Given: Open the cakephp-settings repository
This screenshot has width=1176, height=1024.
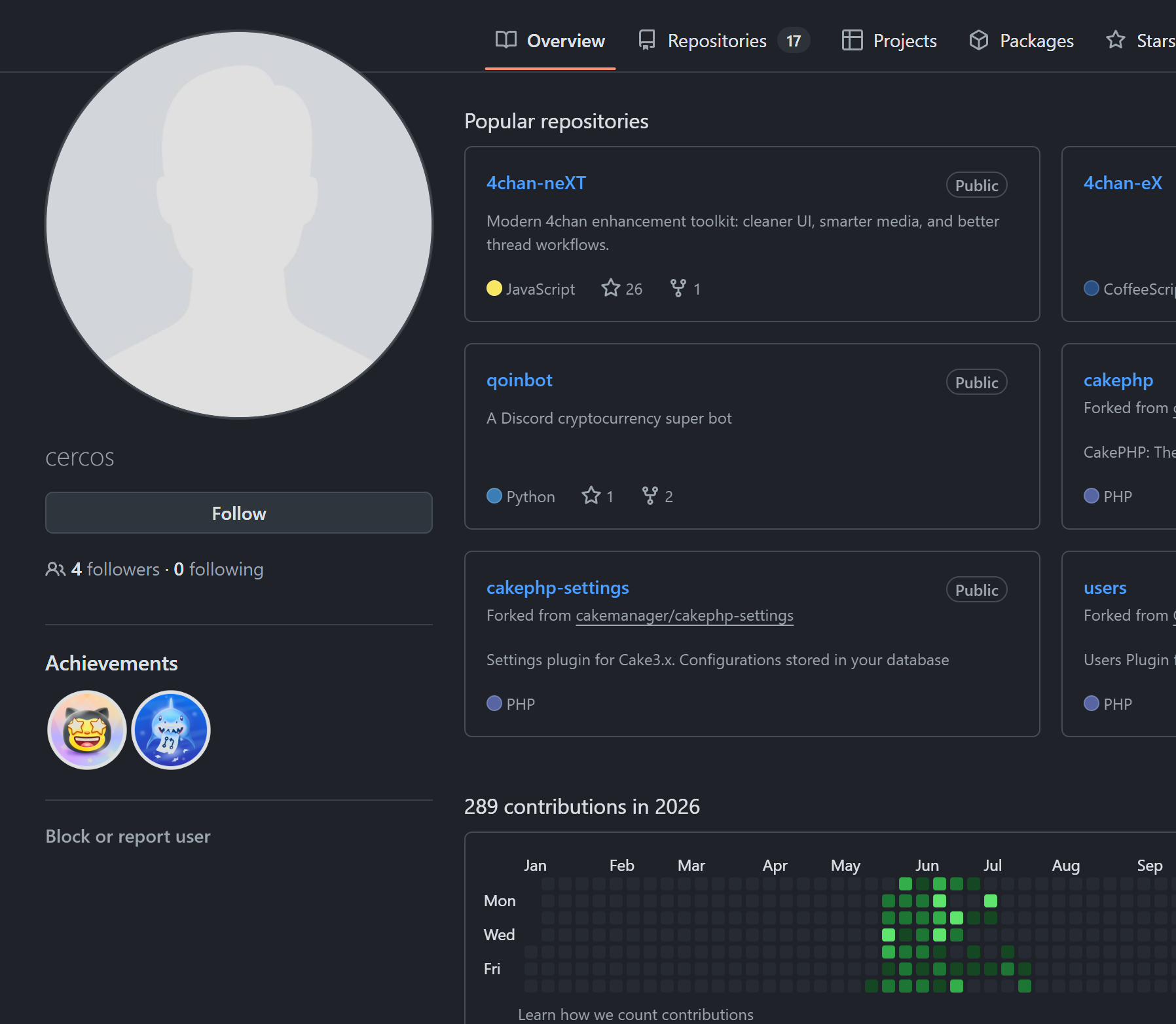Looking at the screenshot, I should [x=558, y=587].
